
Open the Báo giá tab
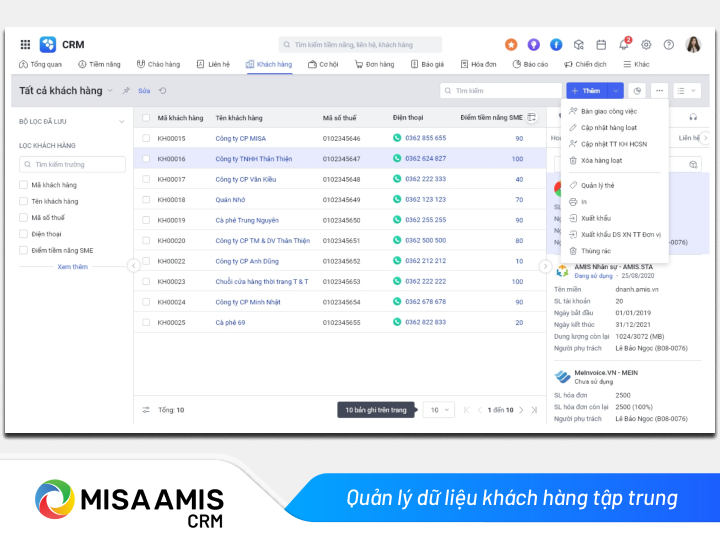(428, 64)
